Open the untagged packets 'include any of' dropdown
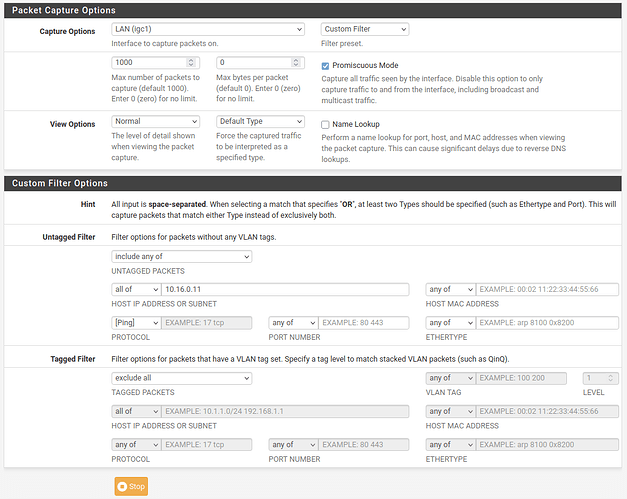Viewport: 627px width, 499px height. (x=181, y=257)
